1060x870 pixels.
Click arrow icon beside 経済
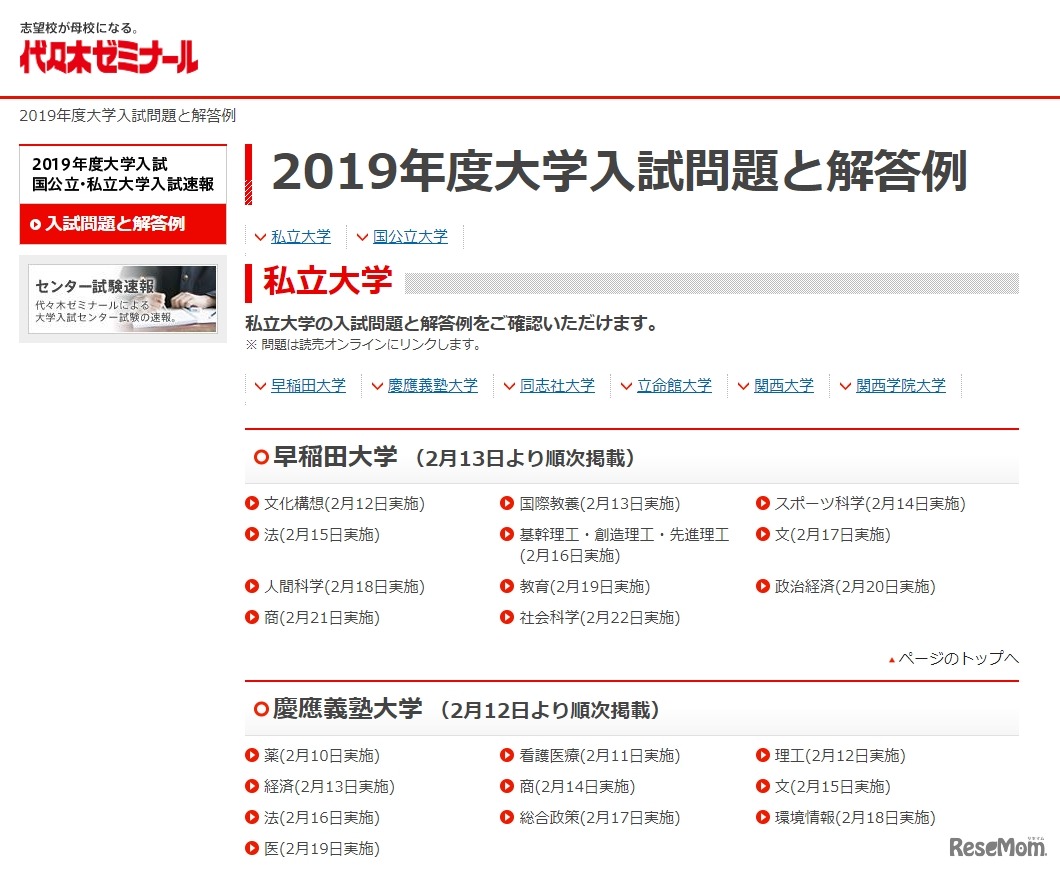tap(252, 787)
